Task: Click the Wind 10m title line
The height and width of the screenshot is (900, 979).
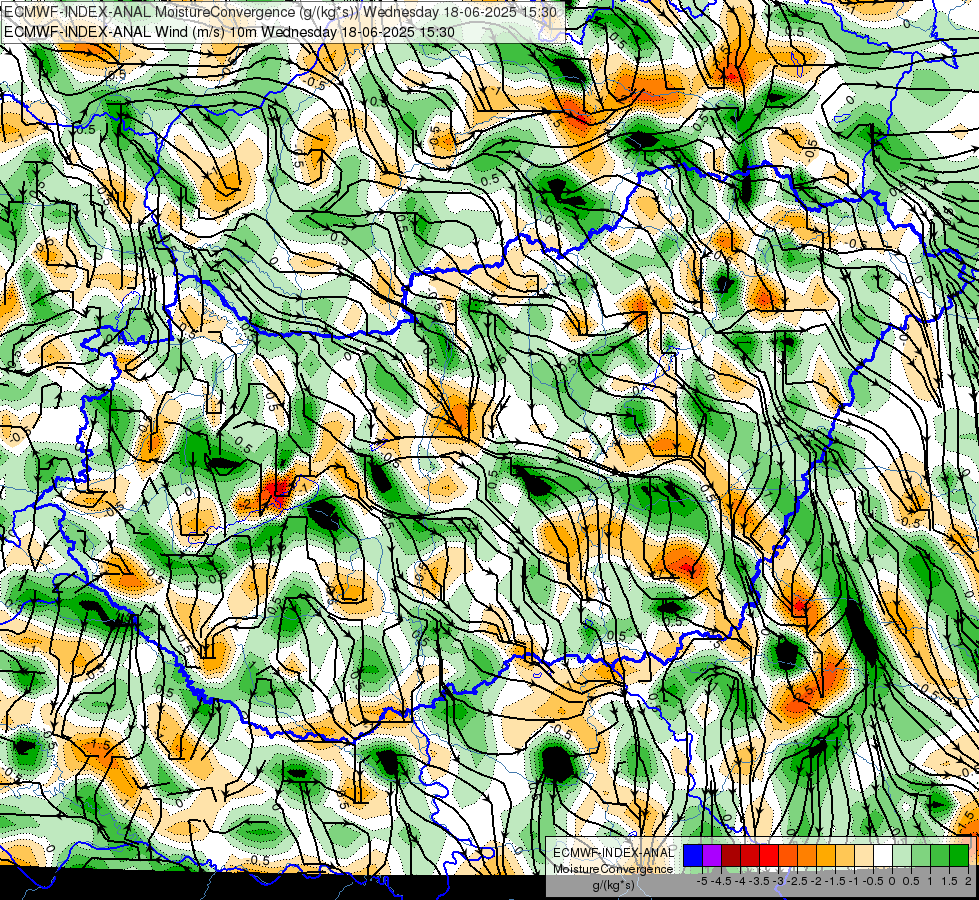Action: click(x=229, y=31)
